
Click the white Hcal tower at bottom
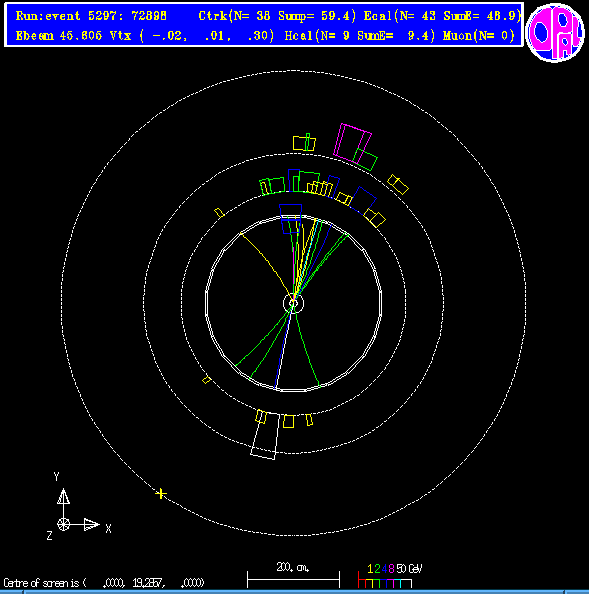click(x=265, y=436)
